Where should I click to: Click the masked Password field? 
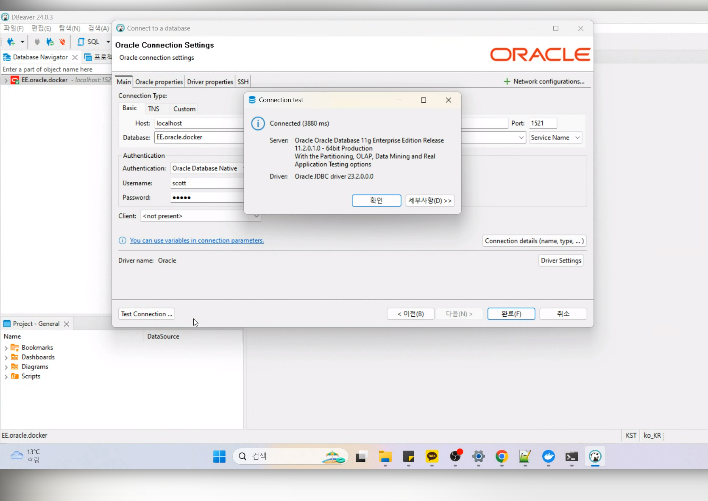pos(207,198)
